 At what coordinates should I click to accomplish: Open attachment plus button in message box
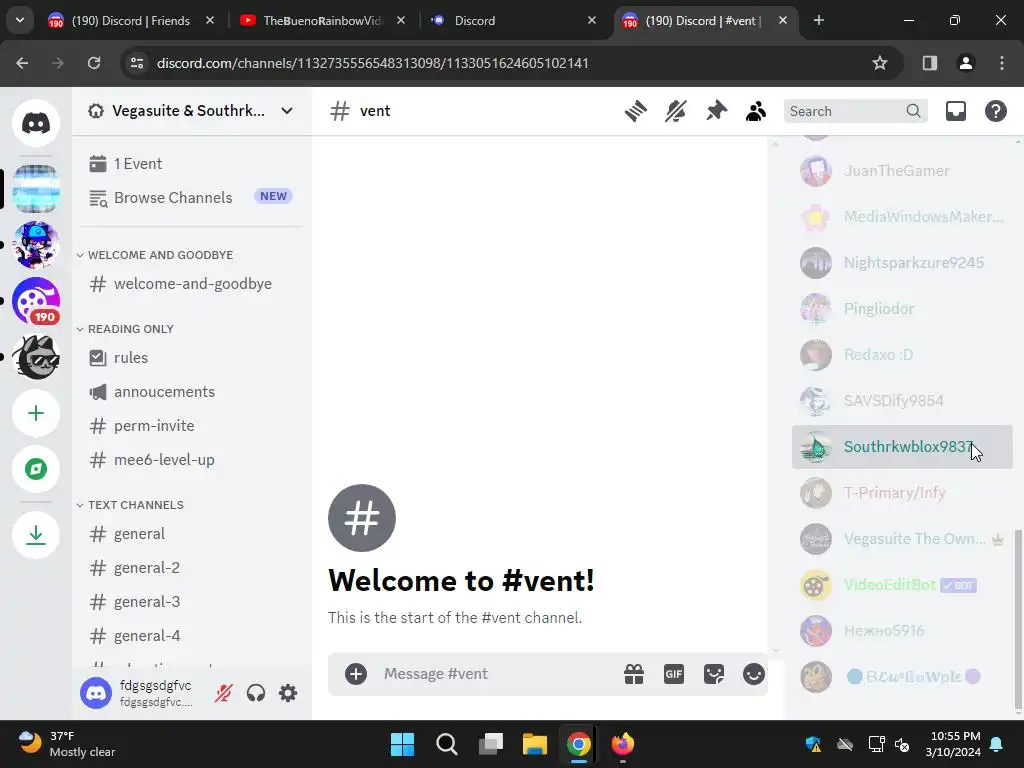coord(356,674)
